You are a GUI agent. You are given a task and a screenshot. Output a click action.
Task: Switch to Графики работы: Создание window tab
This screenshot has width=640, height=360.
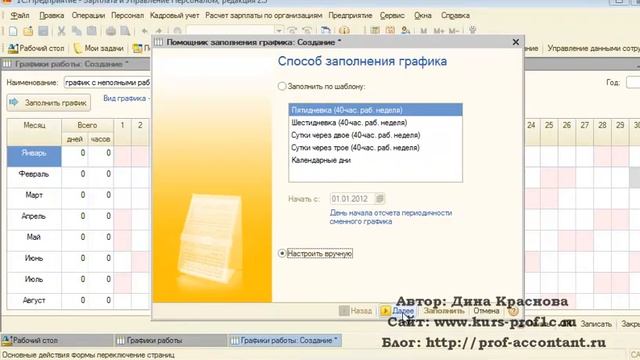point(284,340)
